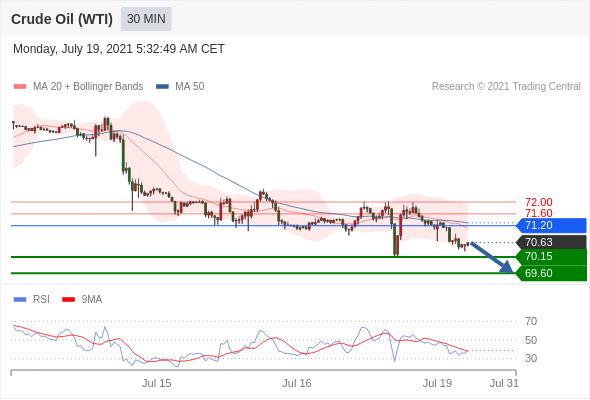Click the Jul 19 date axis label
This screenshot has height=400, width=590.
point(437,383)
